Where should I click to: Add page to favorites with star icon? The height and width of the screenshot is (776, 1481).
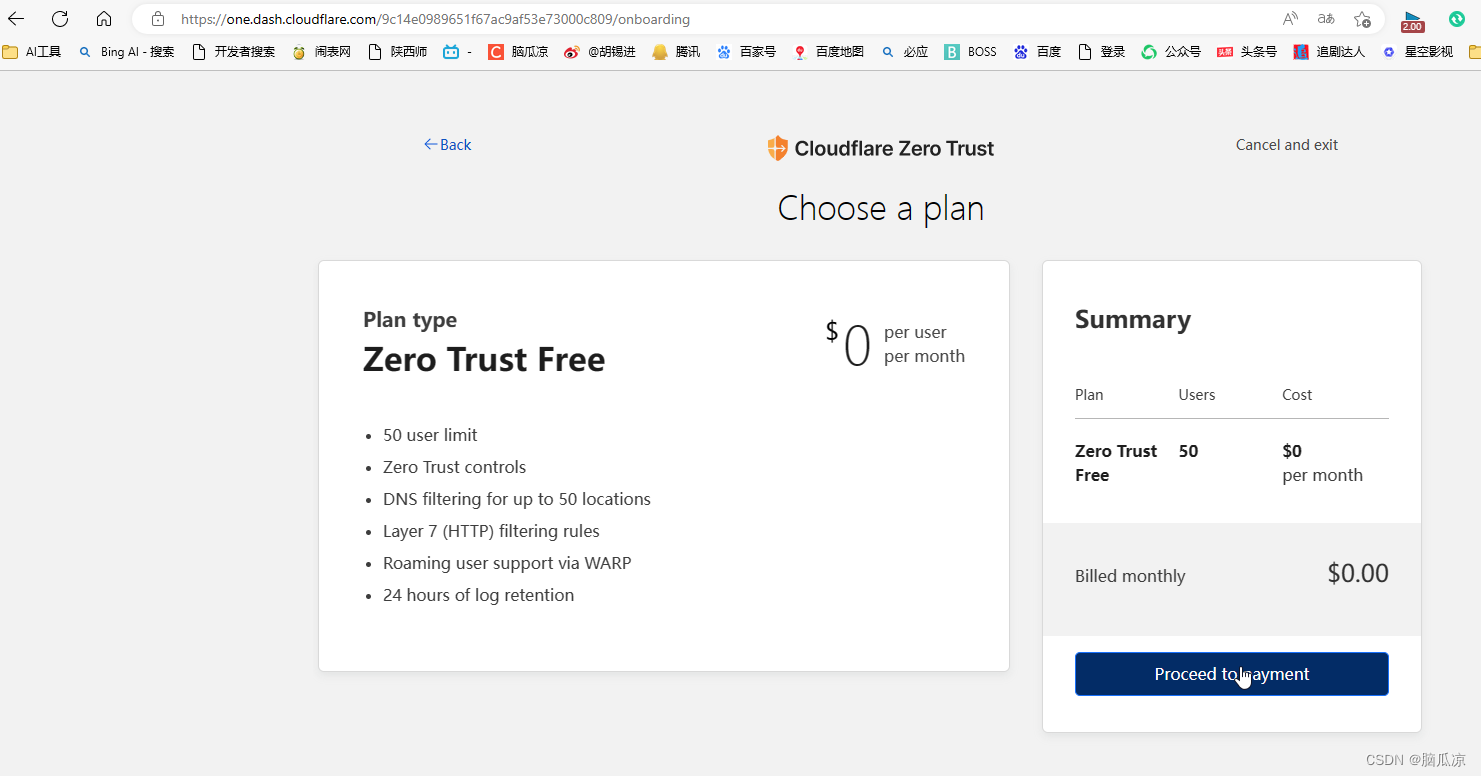coord(1362,19)
